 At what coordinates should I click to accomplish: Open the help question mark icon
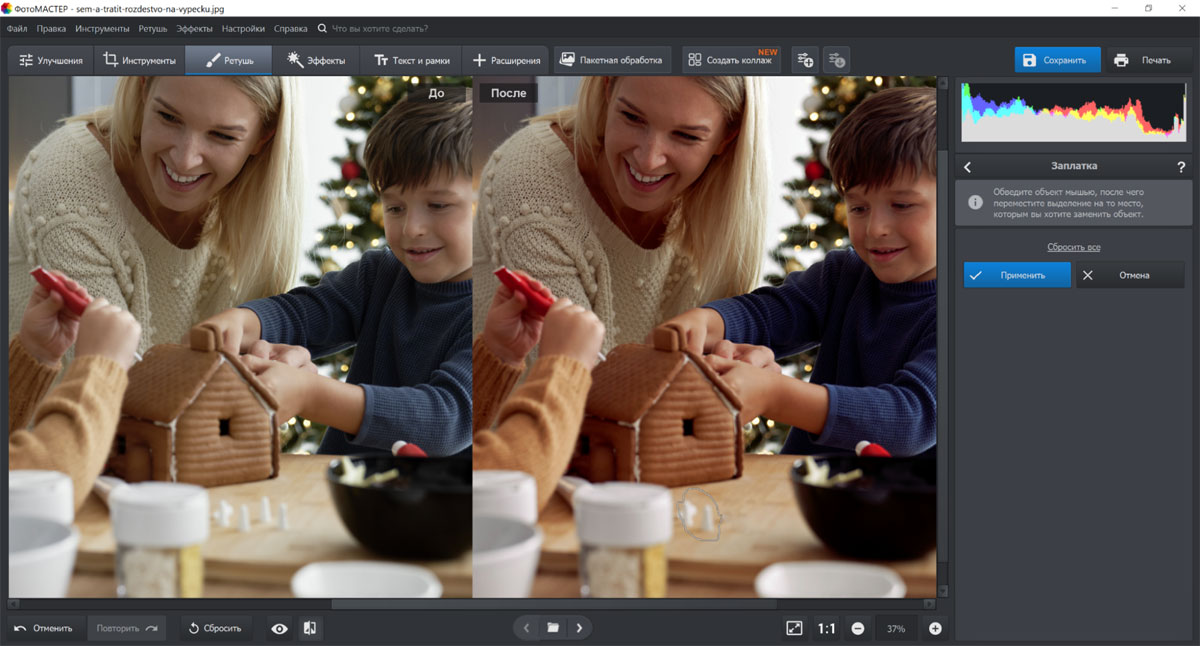pyautogui.click(x=1181, y=167)
